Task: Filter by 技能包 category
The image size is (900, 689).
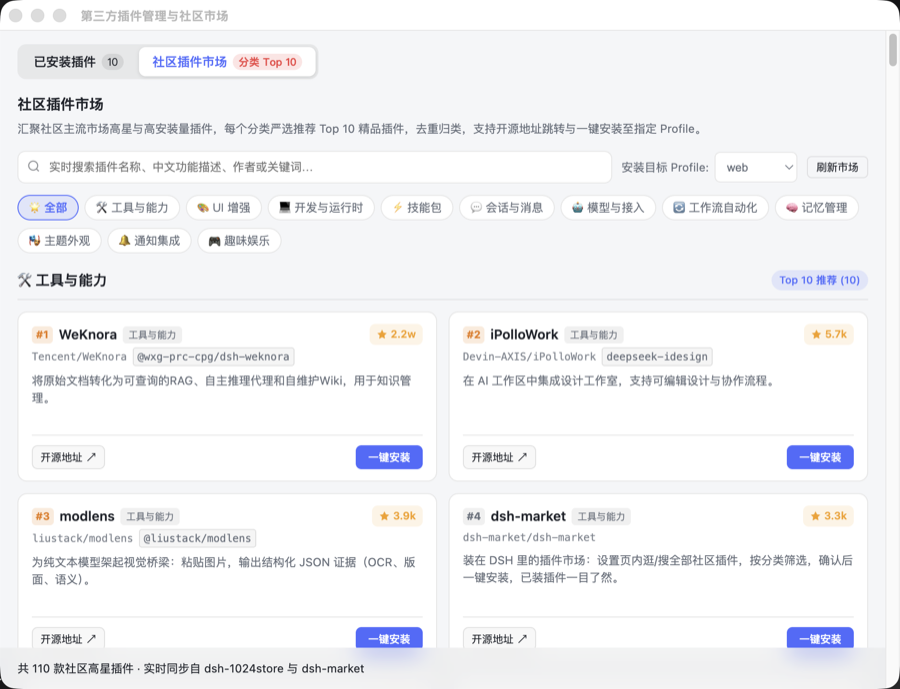Action: pyautogui.click(x=417, y=207)
